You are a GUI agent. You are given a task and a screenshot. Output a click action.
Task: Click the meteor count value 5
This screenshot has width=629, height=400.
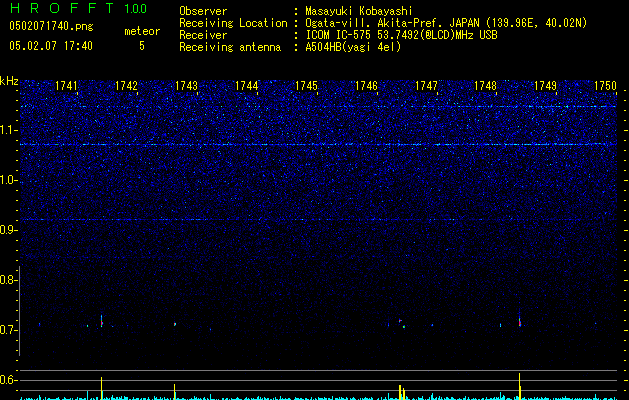click(x=142, y=46)
